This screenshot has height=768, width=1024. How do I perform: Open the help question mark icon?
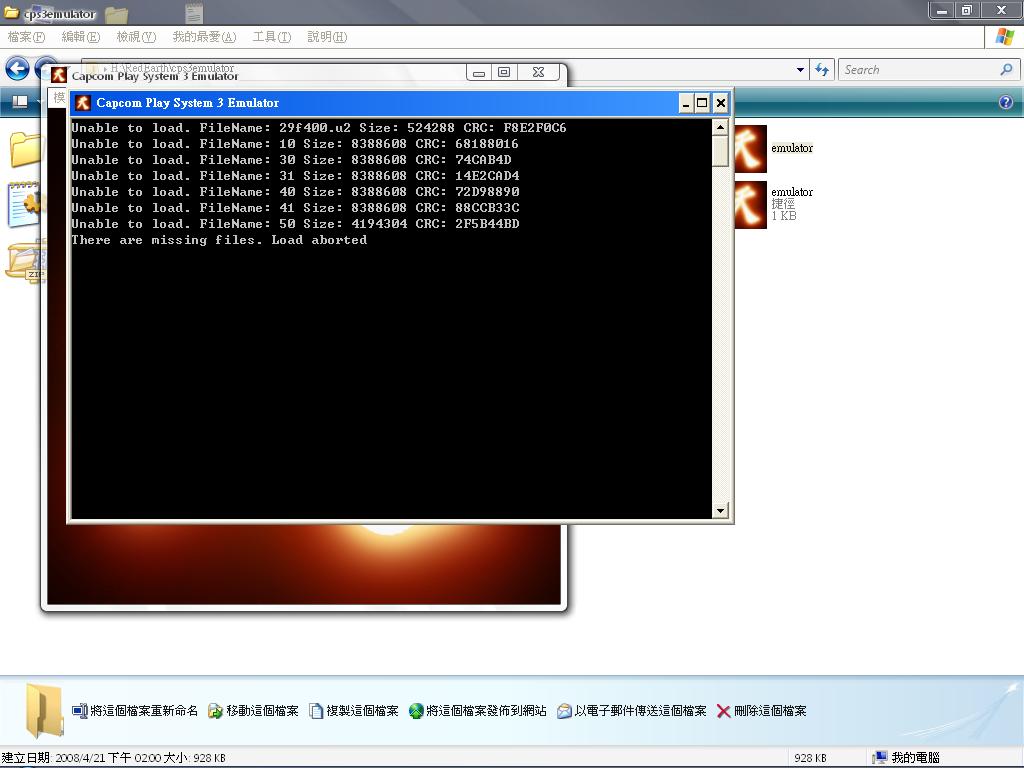[1005, 102]
